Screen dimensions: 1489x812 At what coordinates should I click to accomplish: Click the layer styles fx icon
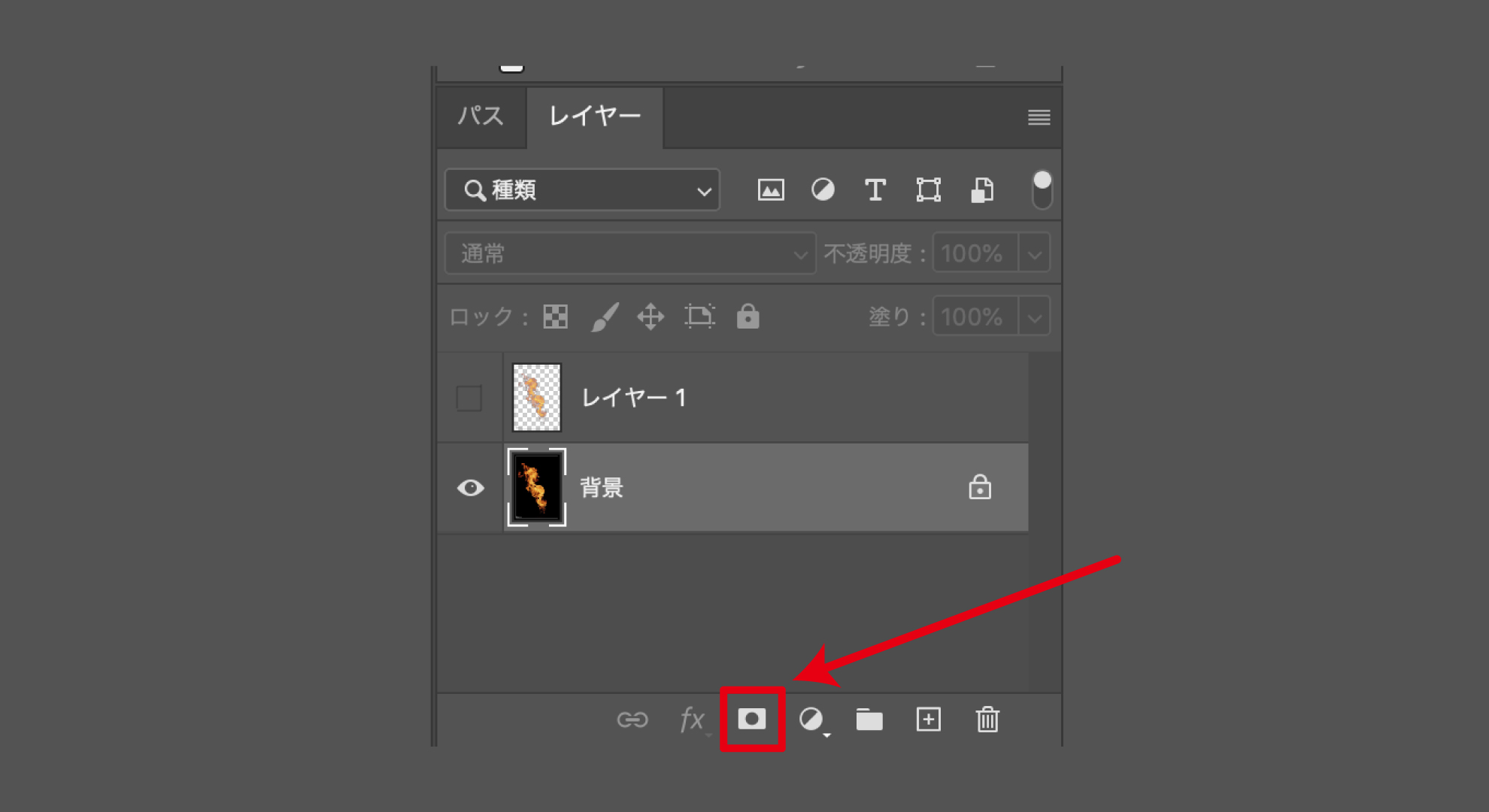[x=692, y=720]
